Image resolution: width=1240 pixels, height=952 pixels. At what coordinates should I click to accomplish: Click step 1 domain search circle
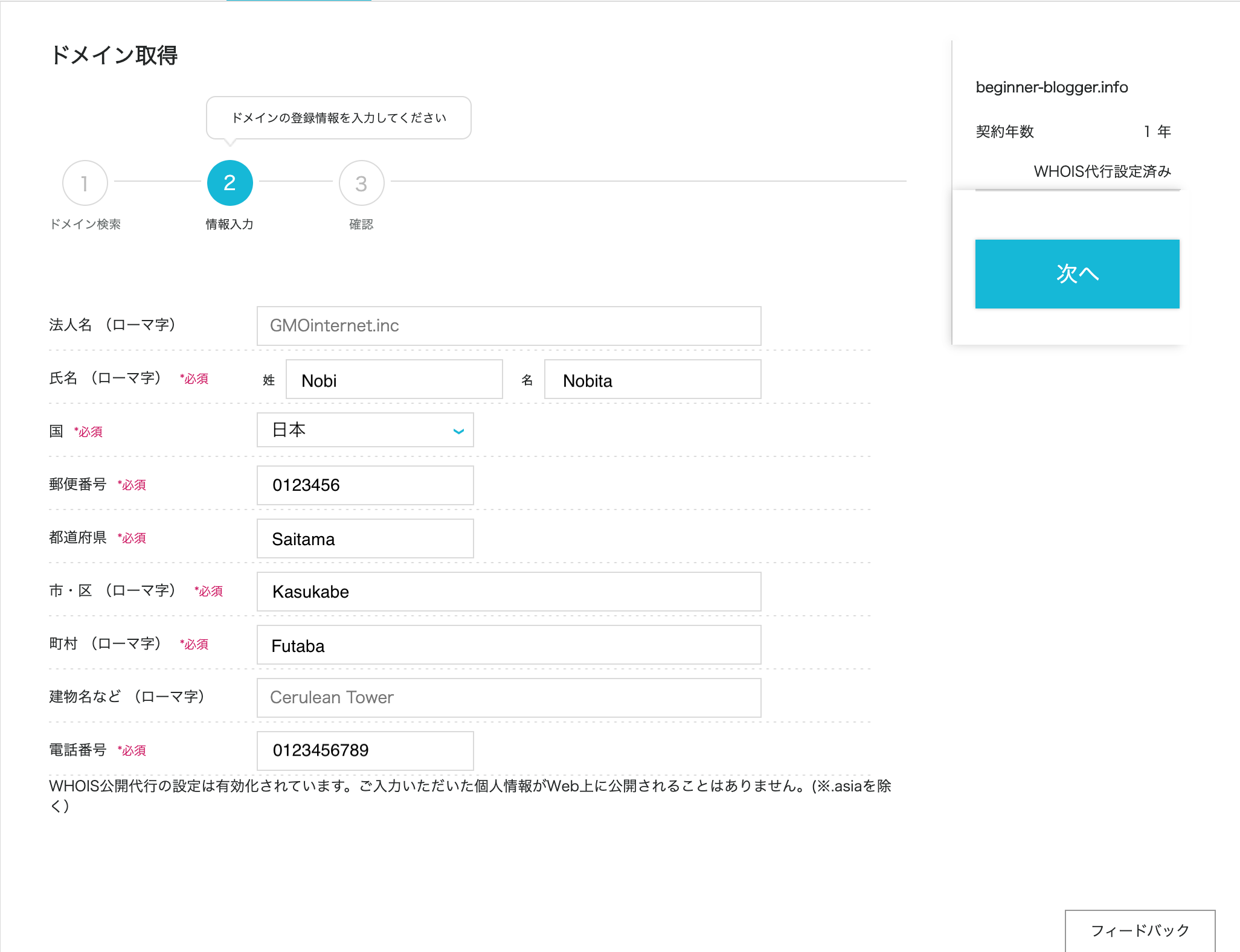(85, 183)
